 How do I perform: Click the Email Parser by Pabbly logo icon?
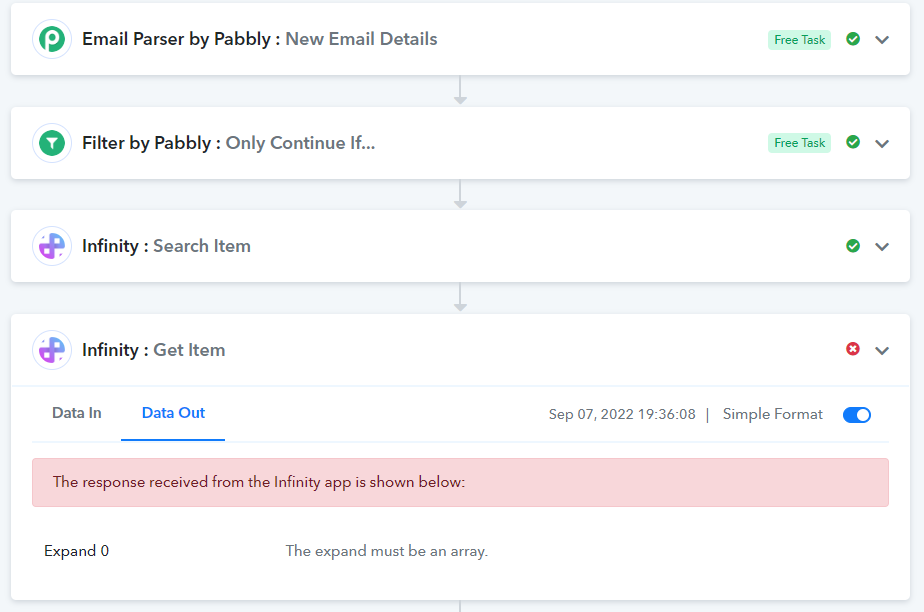click(x=52, y=39)
